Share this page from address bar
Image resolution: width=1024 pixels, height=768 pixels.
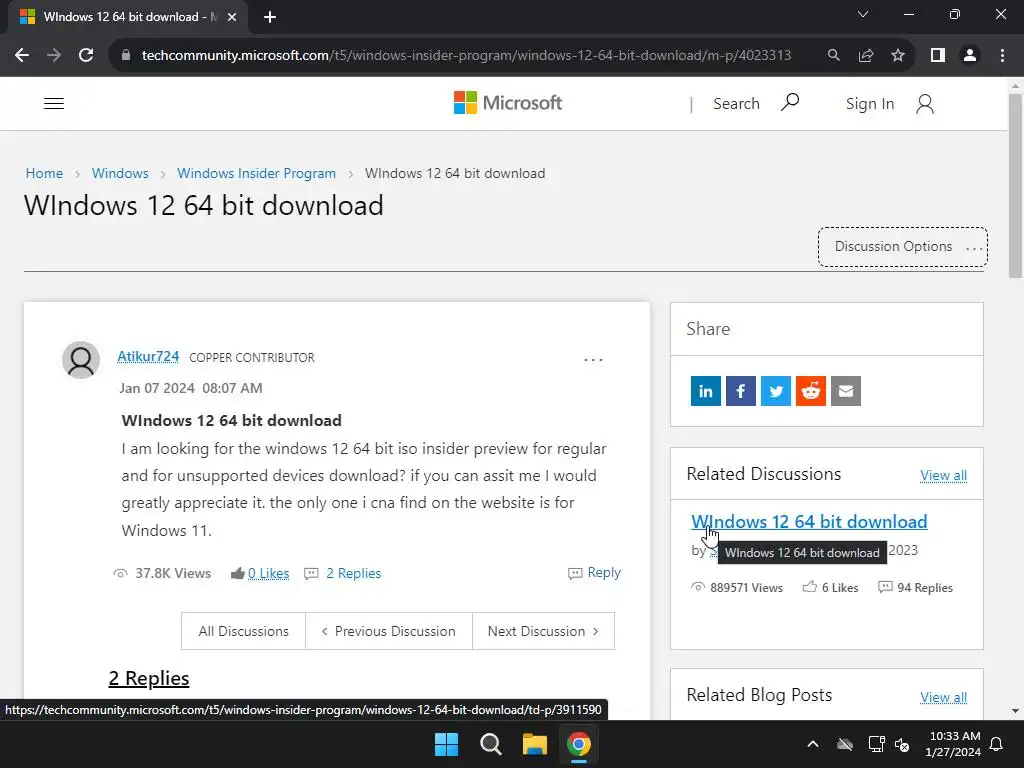(866, 55)
